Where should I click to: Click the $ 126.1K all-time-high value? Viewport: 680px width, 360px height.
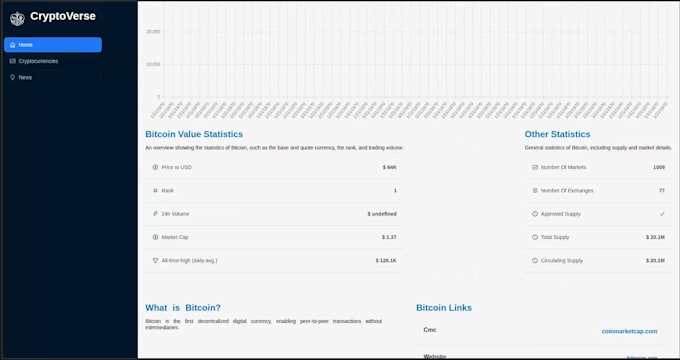[386, 261]
